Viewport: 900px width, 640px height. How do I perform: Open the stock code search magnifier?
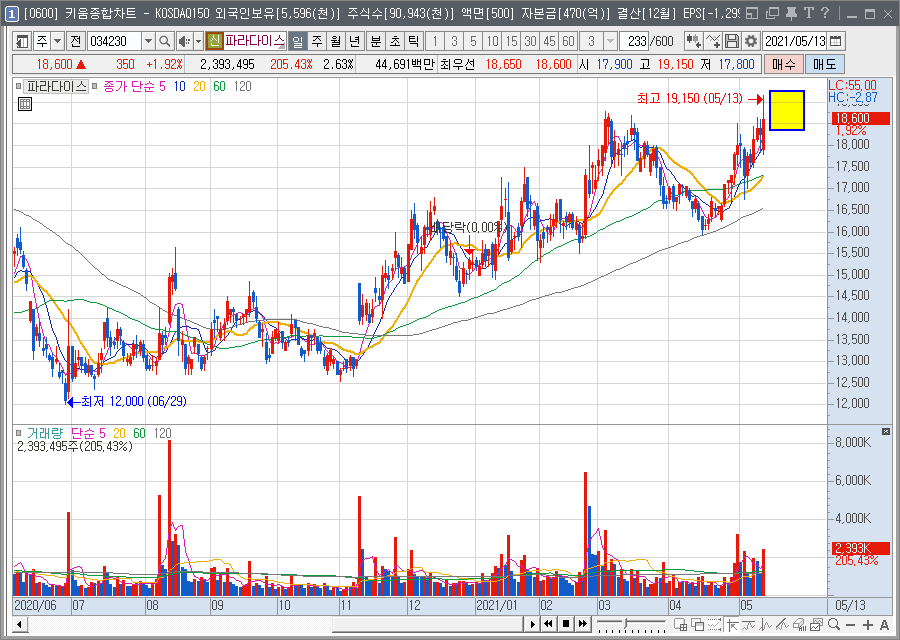[165, 41]
